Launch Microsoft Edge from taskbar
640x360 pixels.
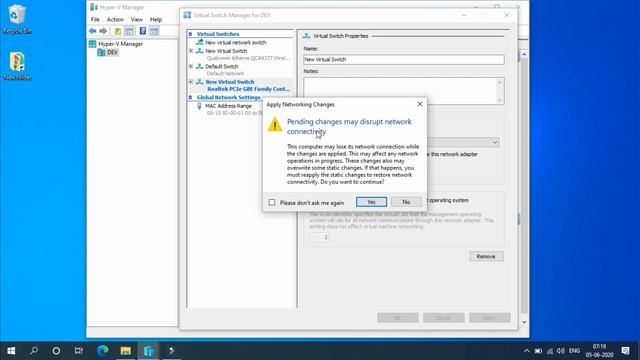(102, 351)
